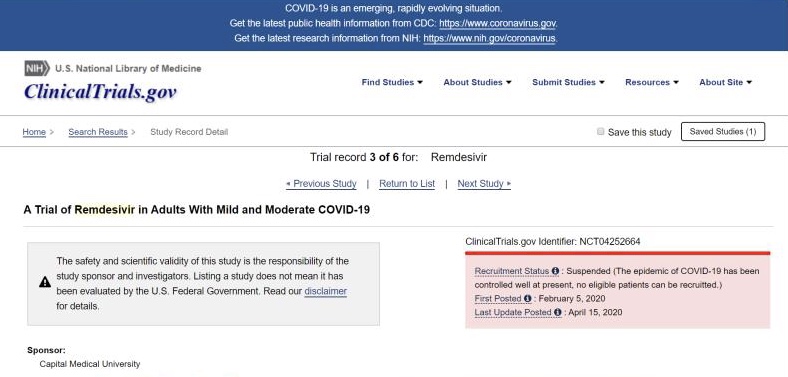Open the About Site menu
The image size is (788, 377).
click(x=725, y=82)
